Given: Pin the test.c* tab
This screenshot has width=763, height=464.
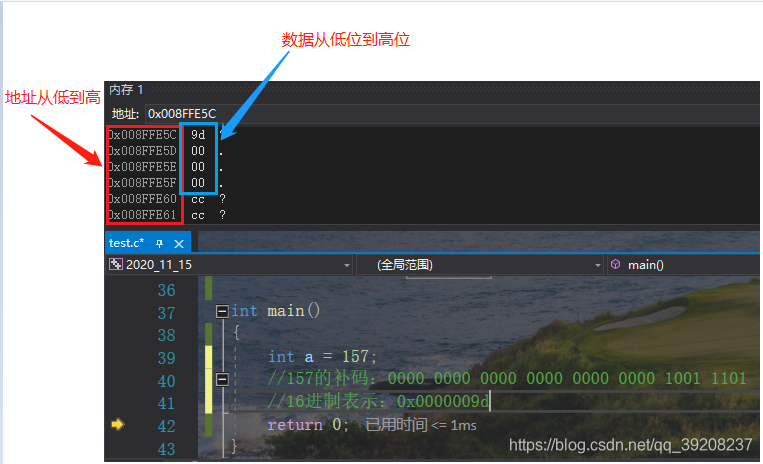Looking at the screenshot, I should pos(159,243).
